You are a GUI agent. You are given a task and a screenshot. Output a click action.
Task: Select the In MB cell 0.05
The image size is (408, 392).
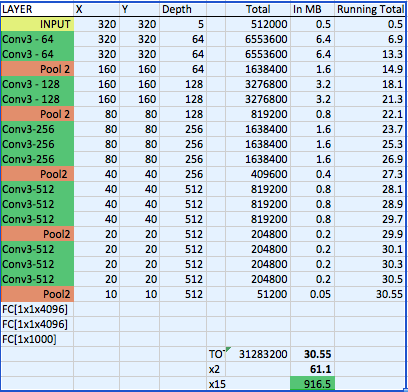click(313, 294)
